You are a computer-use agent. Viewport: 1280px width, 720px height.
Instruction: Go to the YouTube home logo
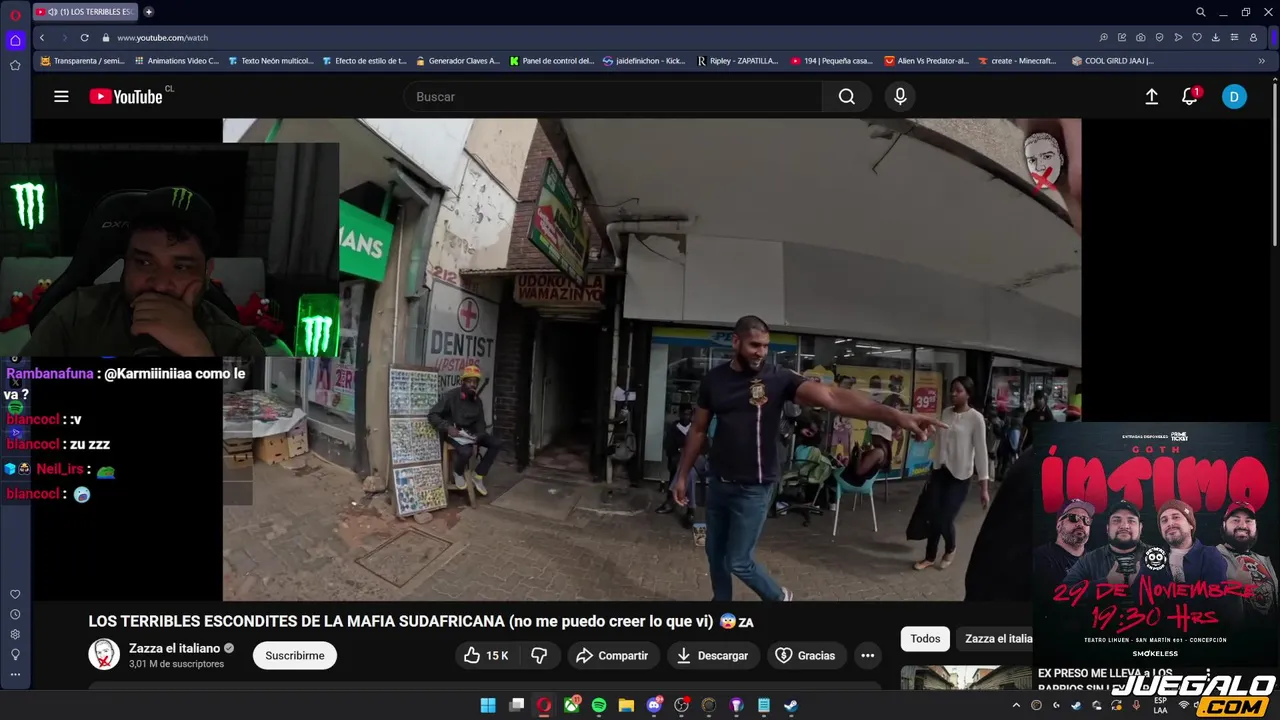(126, 96)
